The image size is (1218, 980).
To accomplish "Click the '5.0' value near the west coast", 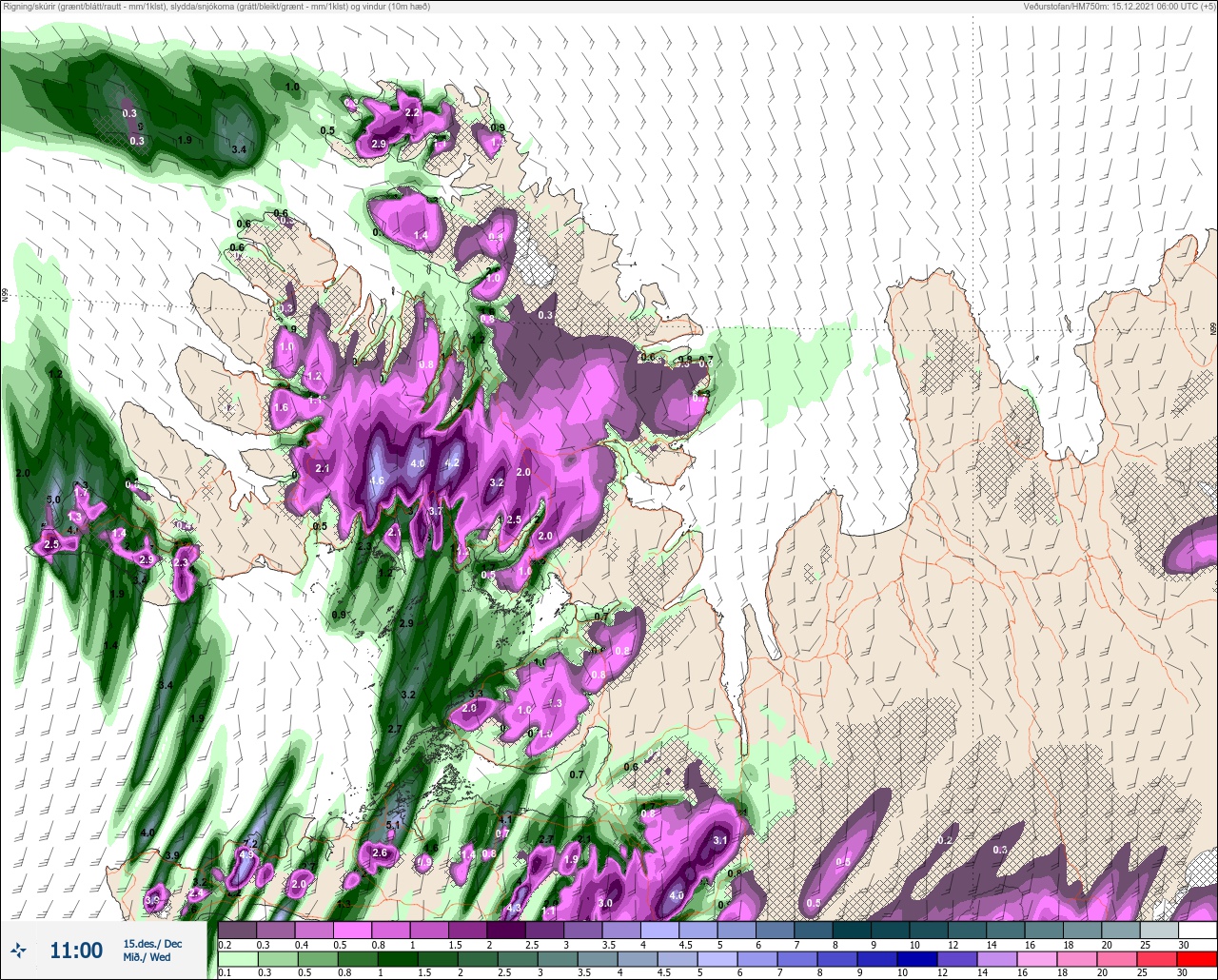I will tap(53, 500).
